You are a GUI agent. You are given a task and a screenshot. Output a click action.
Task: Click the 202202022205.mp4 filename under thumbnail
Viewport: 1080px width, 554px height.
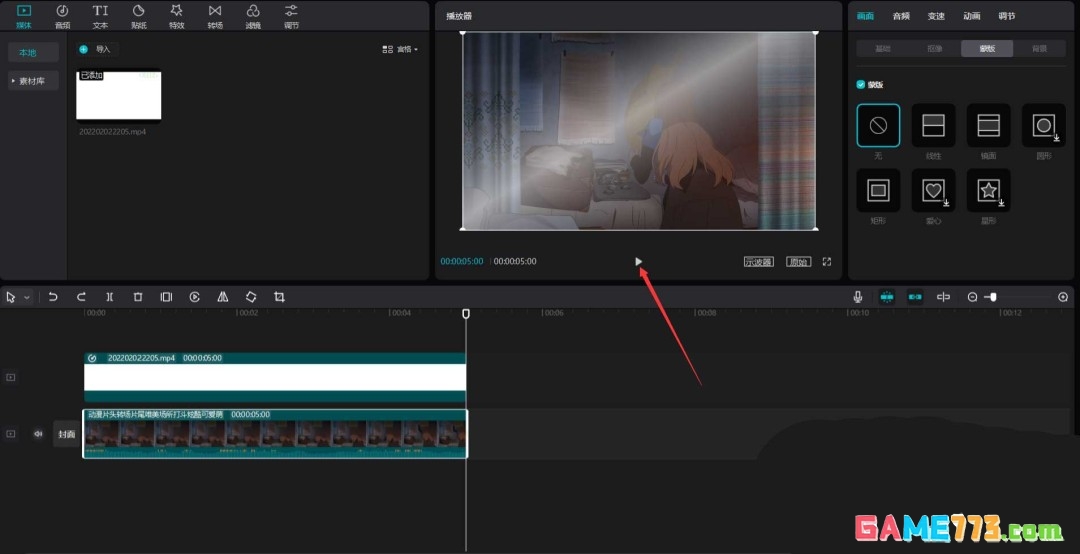112,132
